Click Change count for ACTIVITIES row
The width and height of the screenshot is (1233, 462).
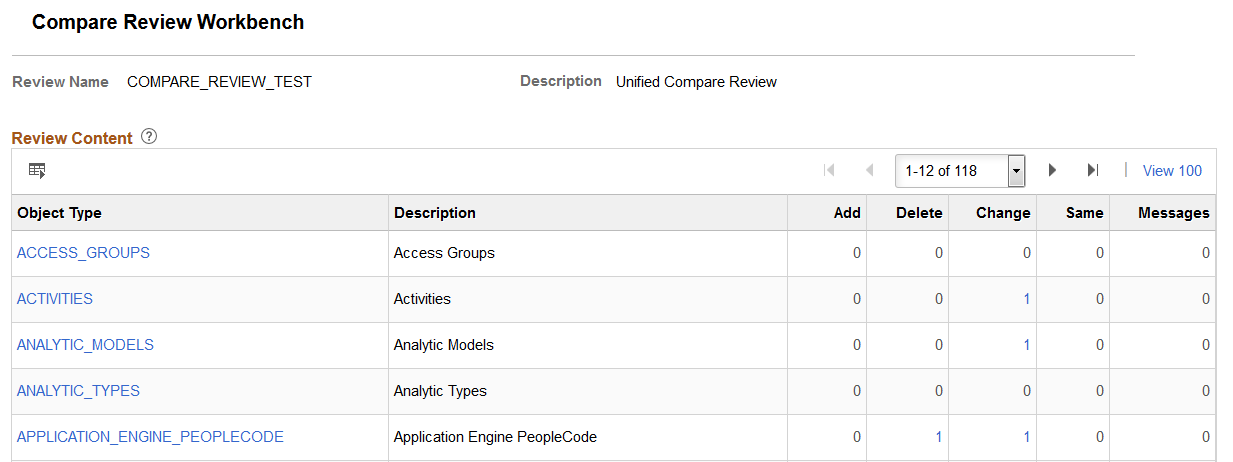[x=1027, y=299]
